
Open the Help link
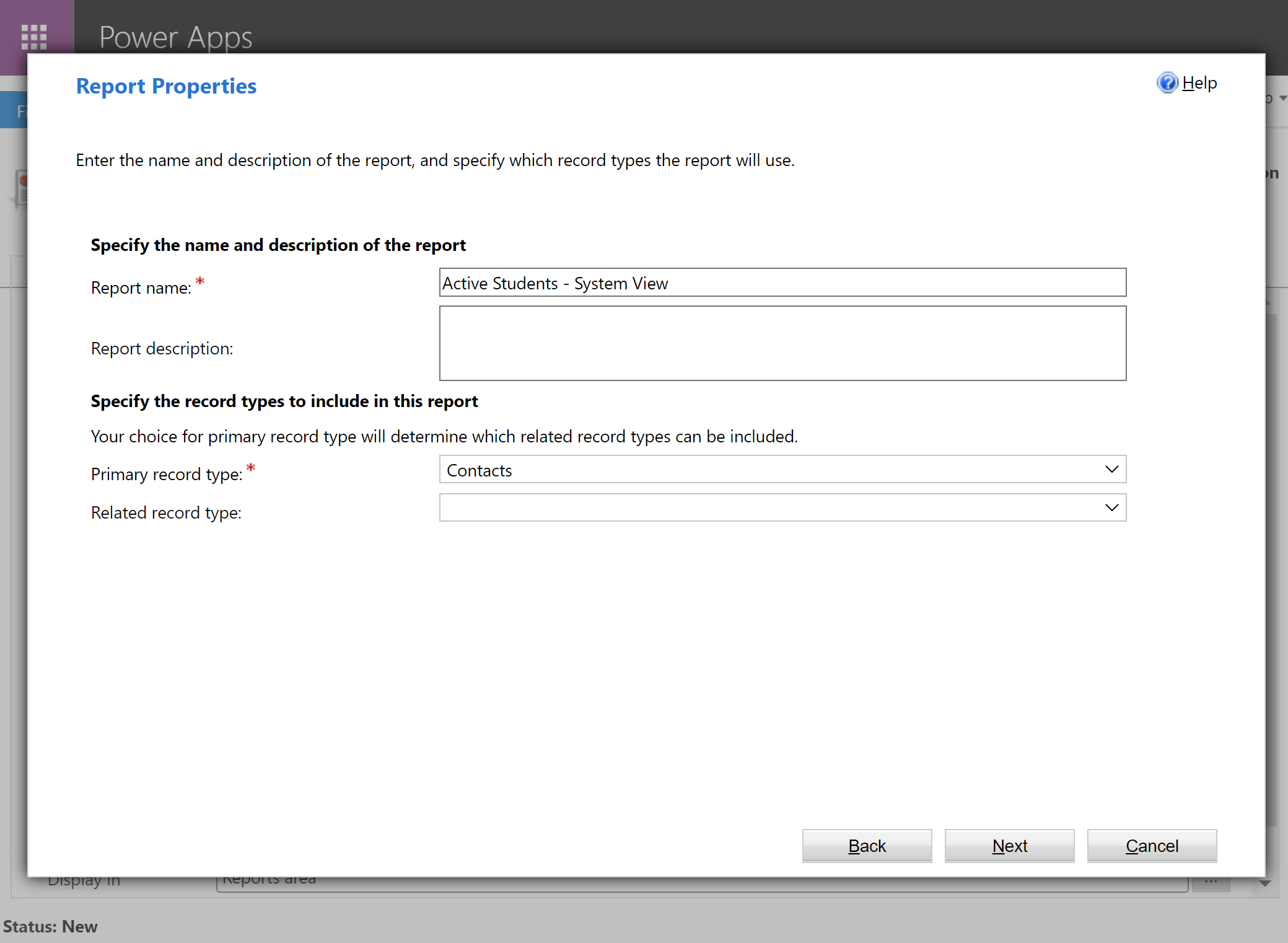1199,83
